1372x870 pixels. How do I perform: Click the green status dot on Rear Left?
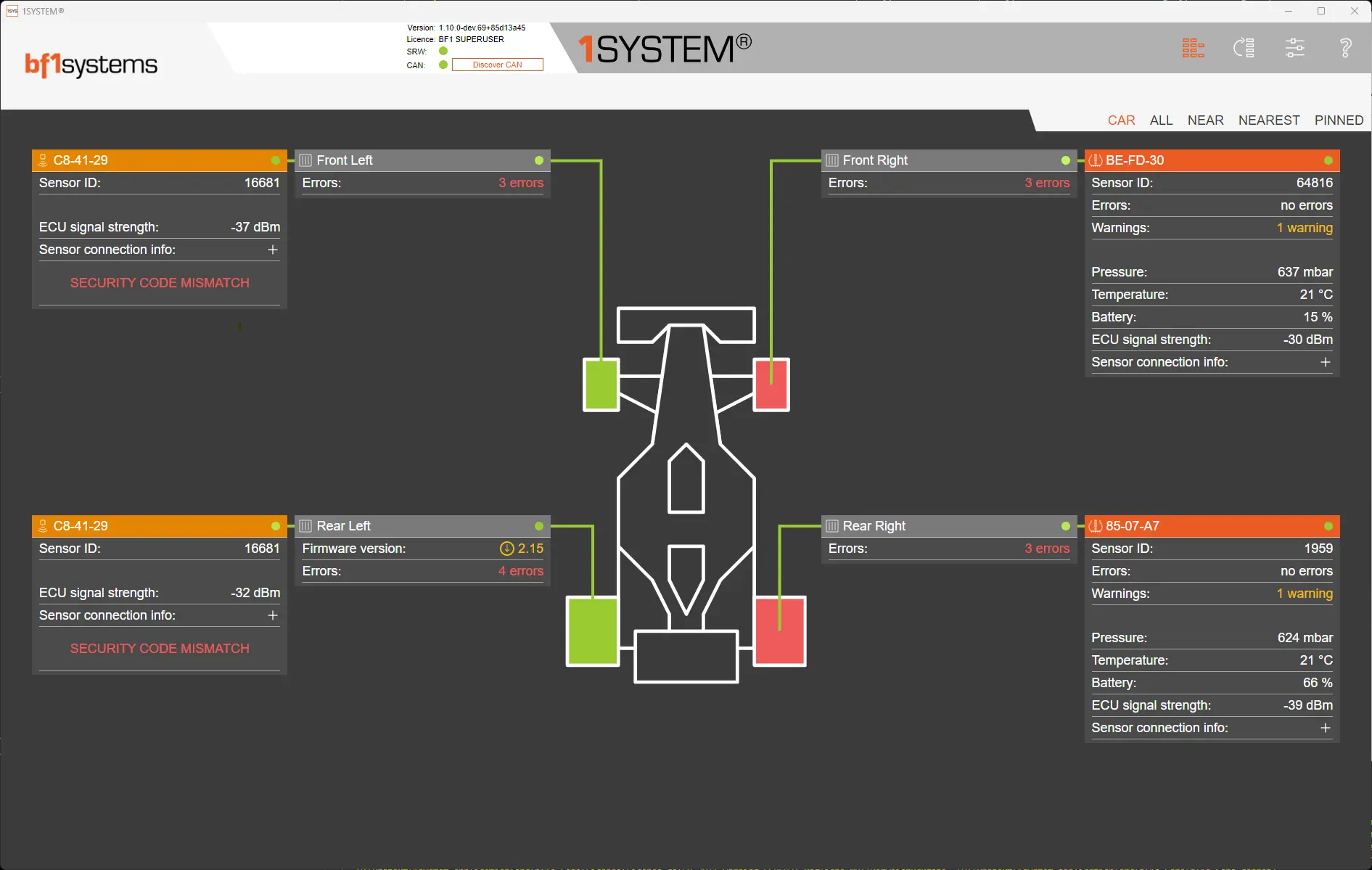539,526
